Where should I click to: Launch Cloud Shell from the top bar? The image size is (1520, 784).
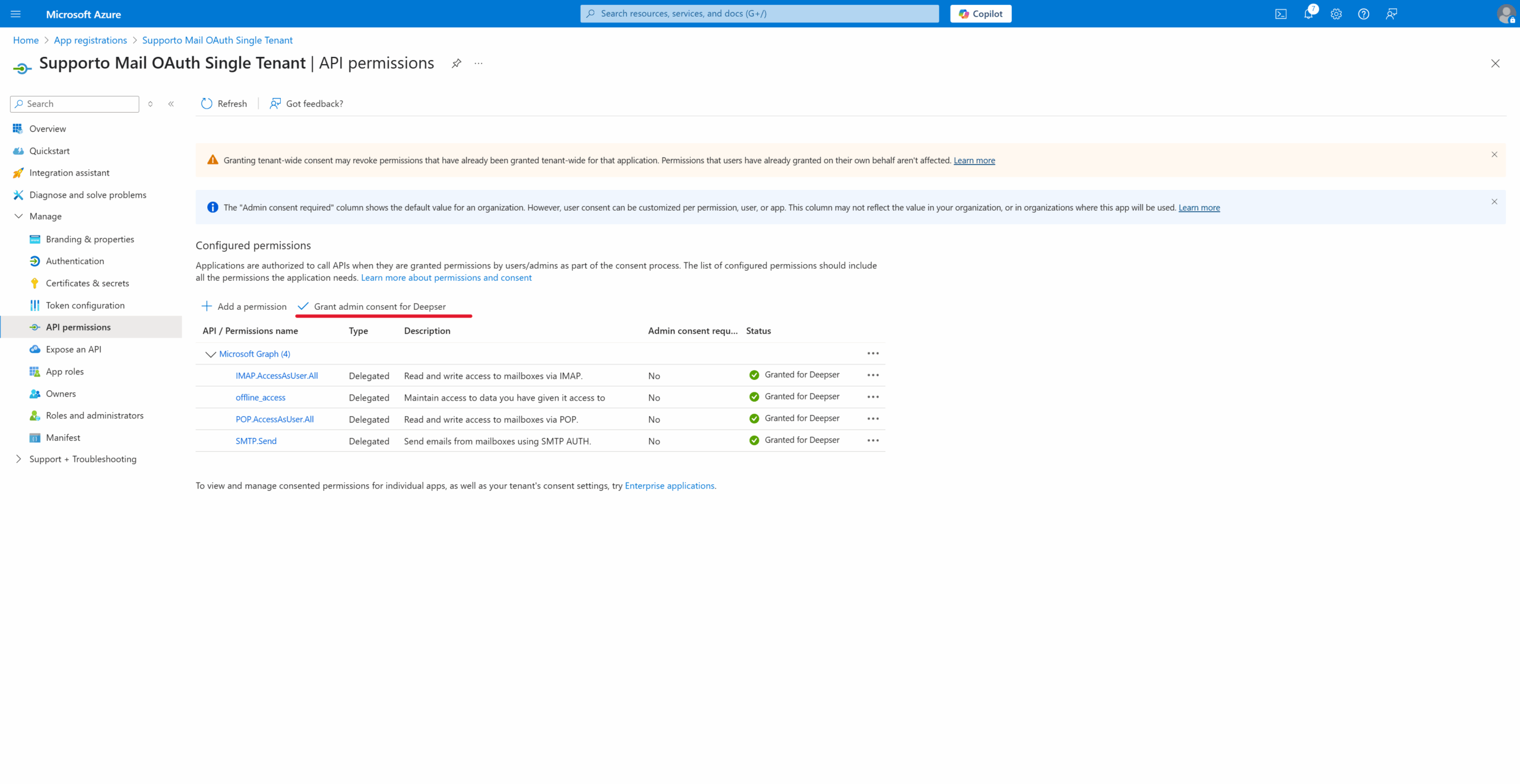click(1281, 14)
